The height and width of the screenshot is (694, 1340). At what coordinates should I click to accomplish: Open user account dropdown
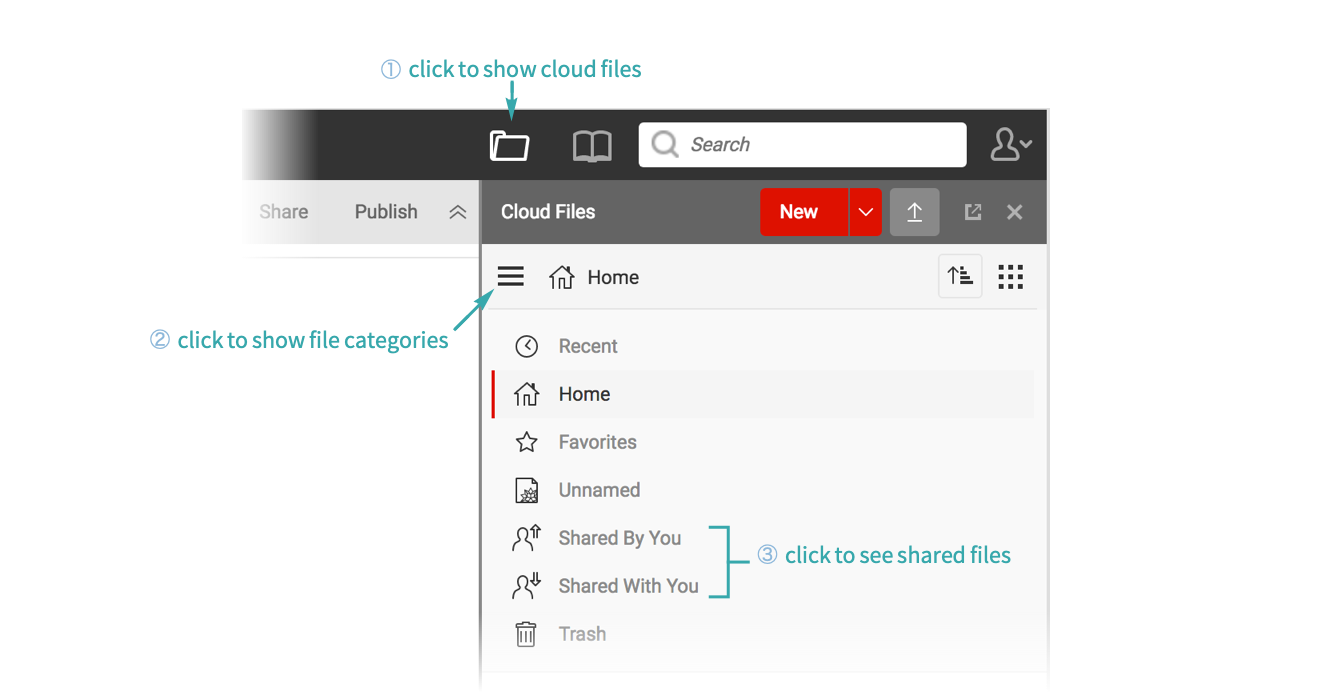[x=1010, y=145]
